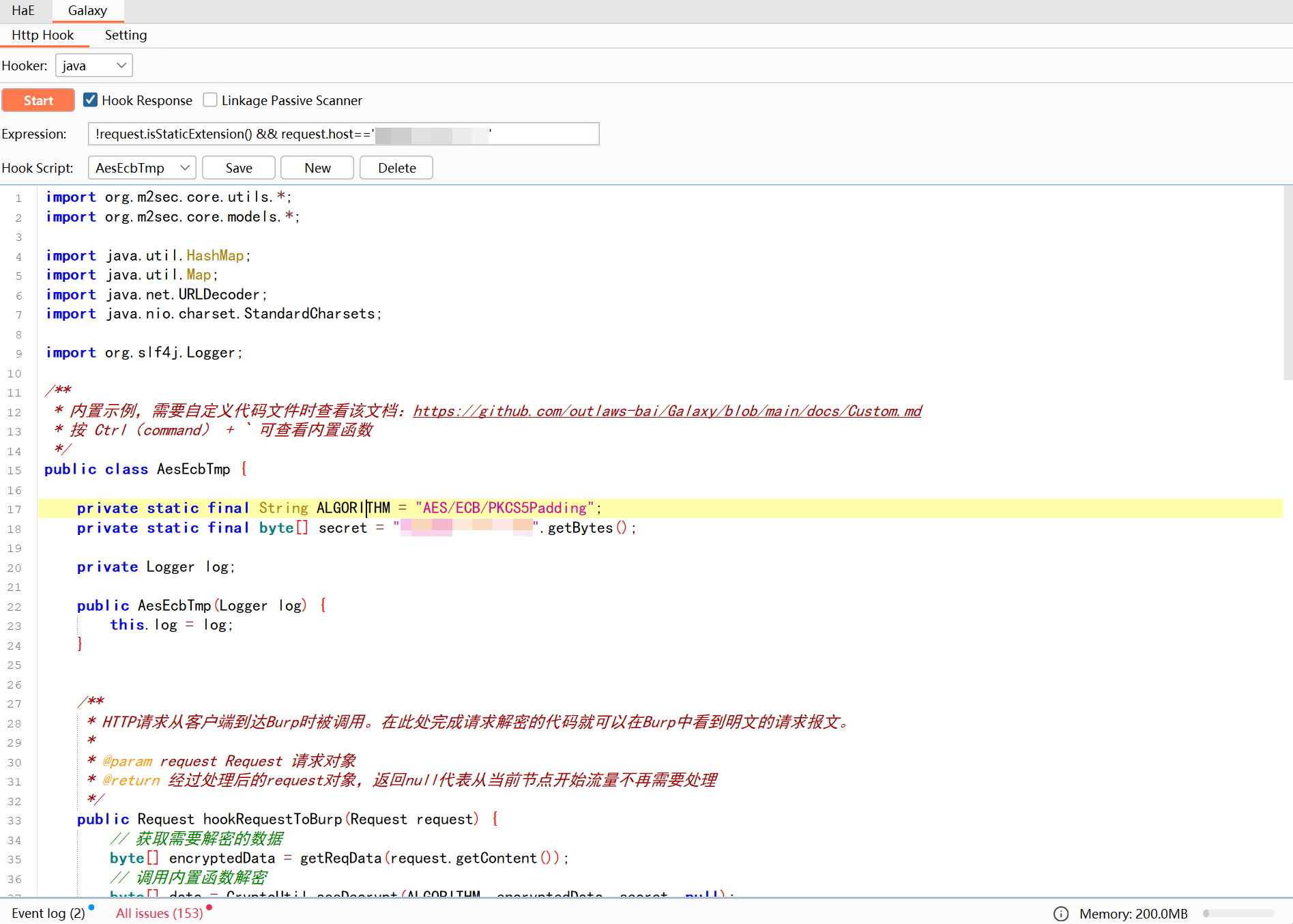Click line number 17 in gutter

pyautogui.click(x=14, y=510)
